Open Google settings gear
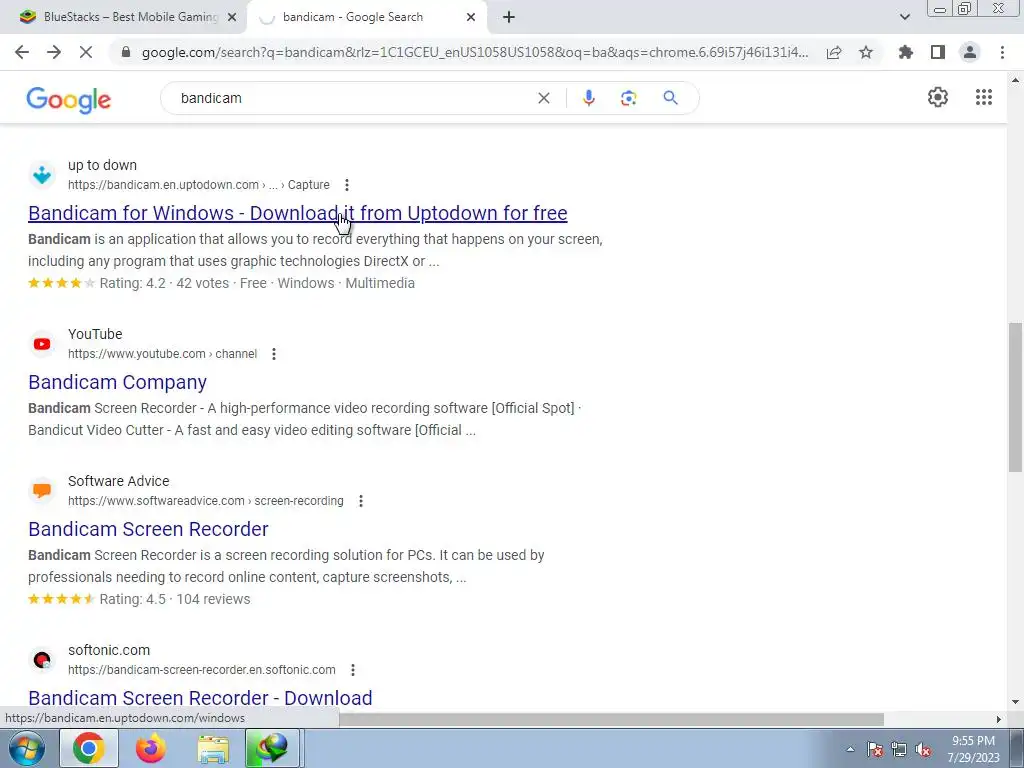The height and width of the screenshot is (768, 1024). (x=938, y=97)
